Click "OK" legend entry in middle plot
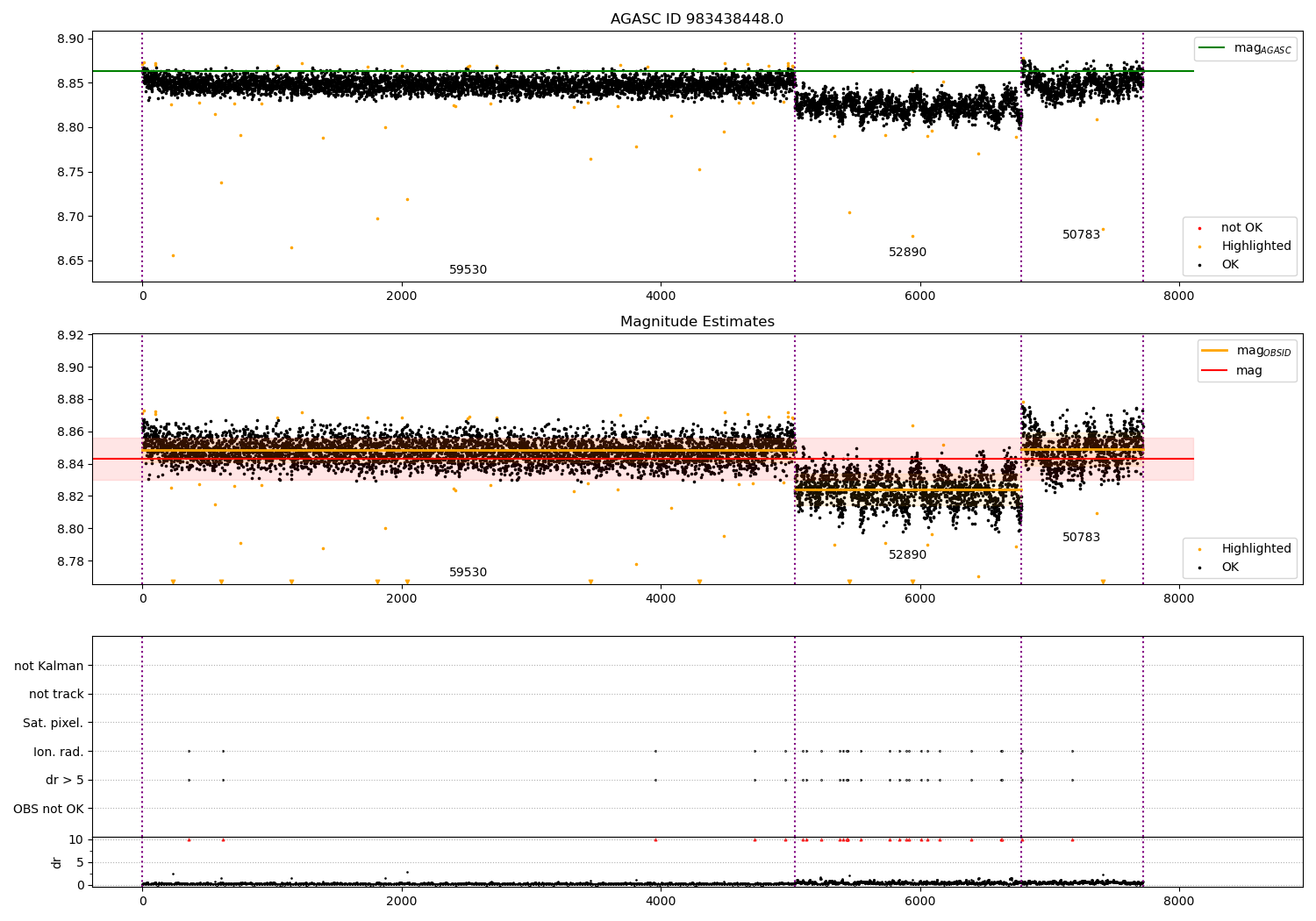 [x=1230, y=568]
